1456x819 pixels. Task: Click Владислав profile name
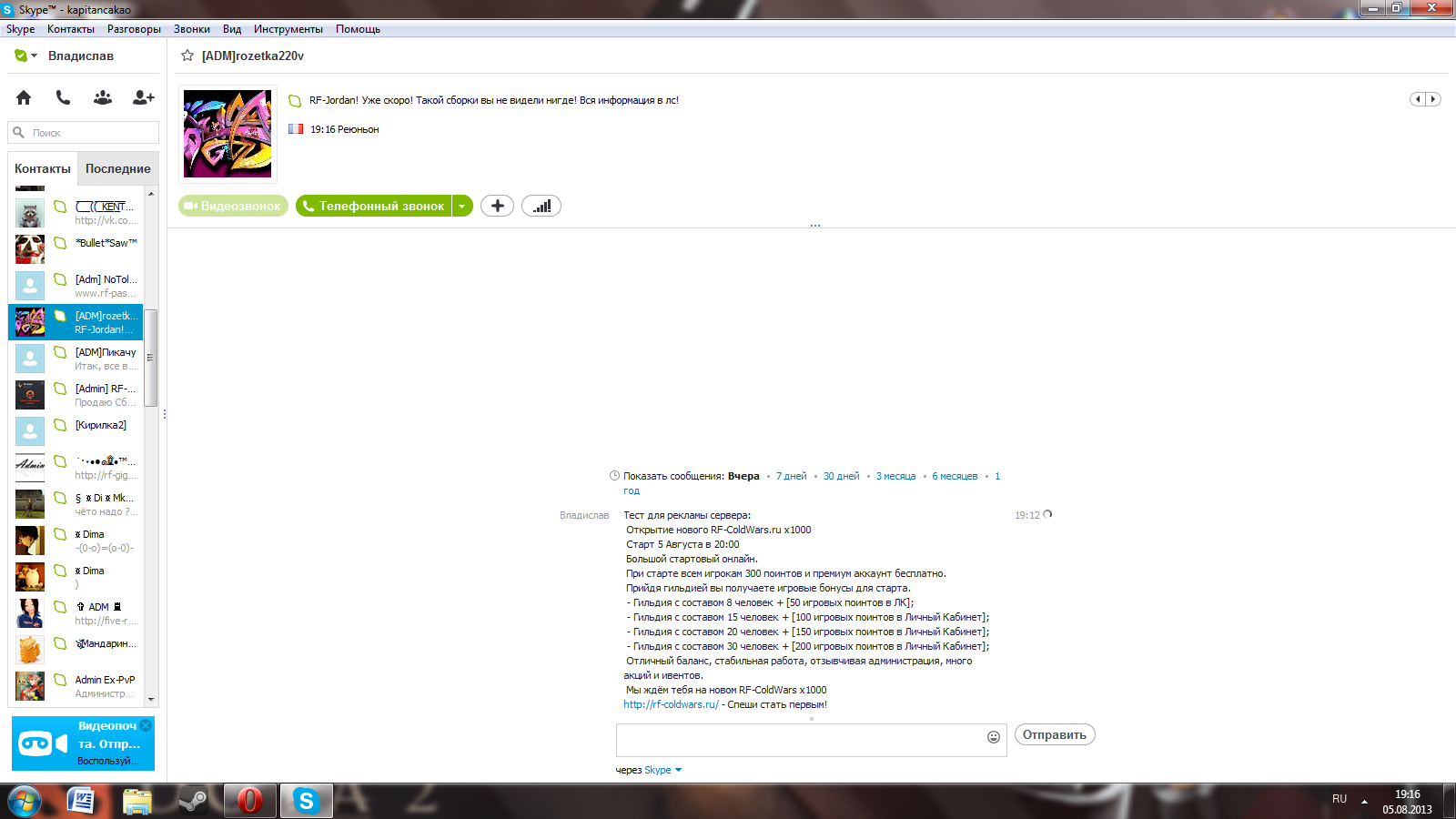(x=81, y=56)
